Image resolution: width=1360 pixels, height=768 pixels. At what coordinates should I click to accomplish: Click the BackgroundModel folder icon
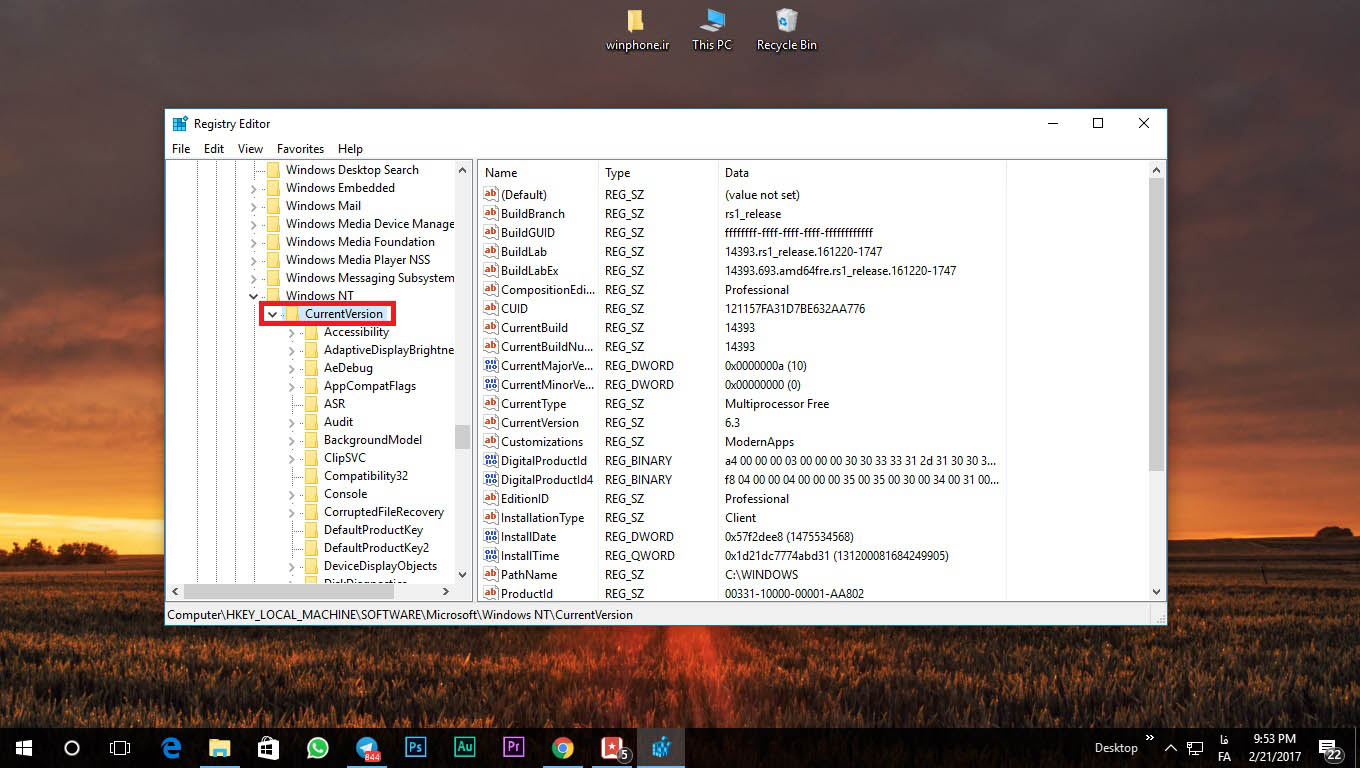pos(311,440)
